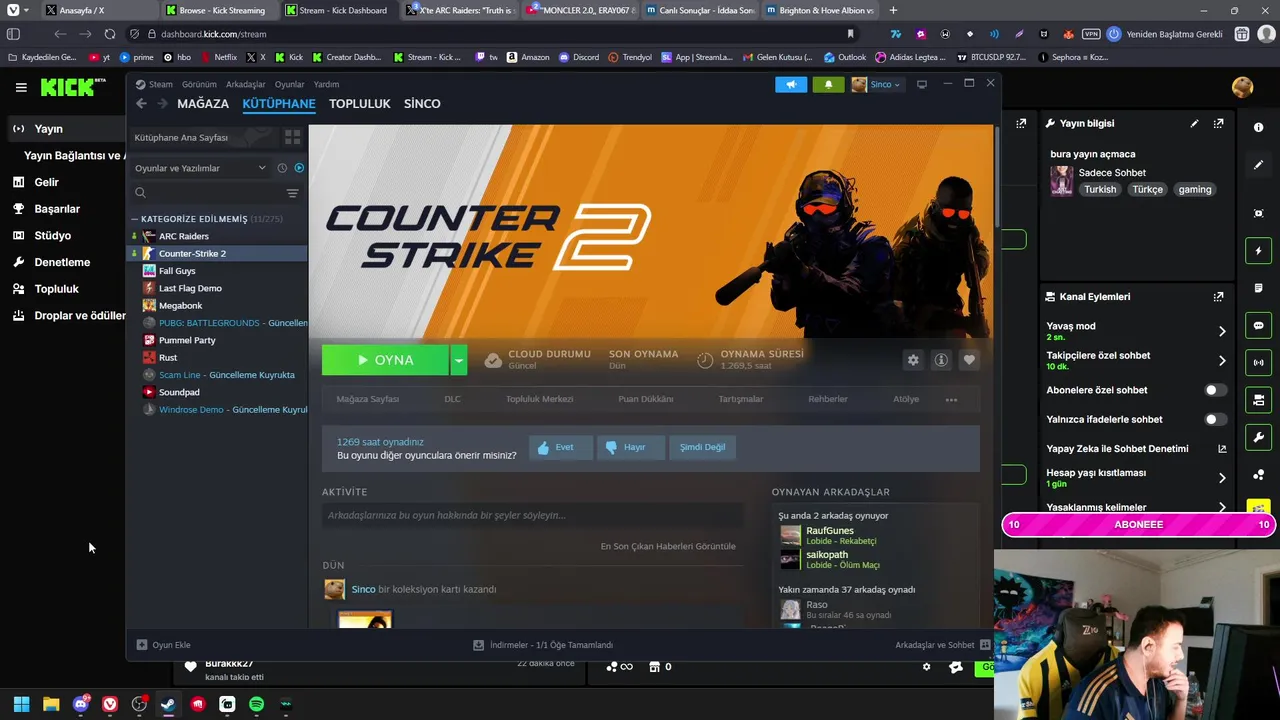Open Spotify from the Windows taskbar
The width and height of the screenshot is (1280, 720).
tap(256, 704)
